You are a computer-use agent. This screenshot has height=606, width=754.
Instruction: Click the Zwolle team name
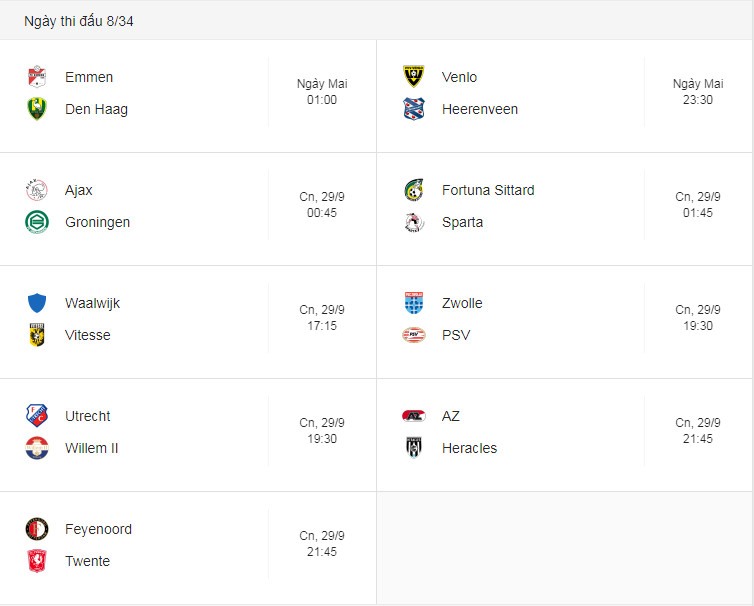462,303
